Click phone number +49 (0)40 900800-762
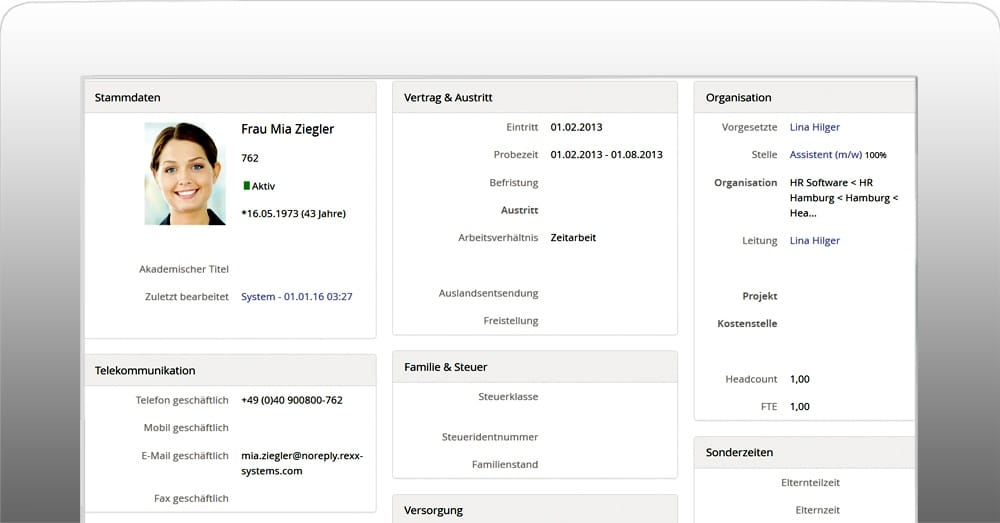 292,400
